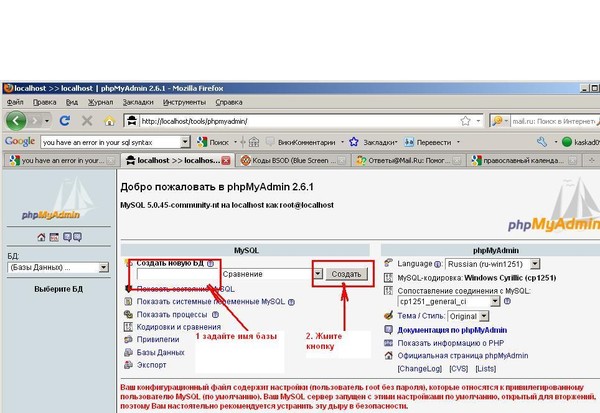Click the phpMyAdmin sidebar home icon
This screenshot has width=600, height=413.
pyautogui.click(x=41, y=237)
